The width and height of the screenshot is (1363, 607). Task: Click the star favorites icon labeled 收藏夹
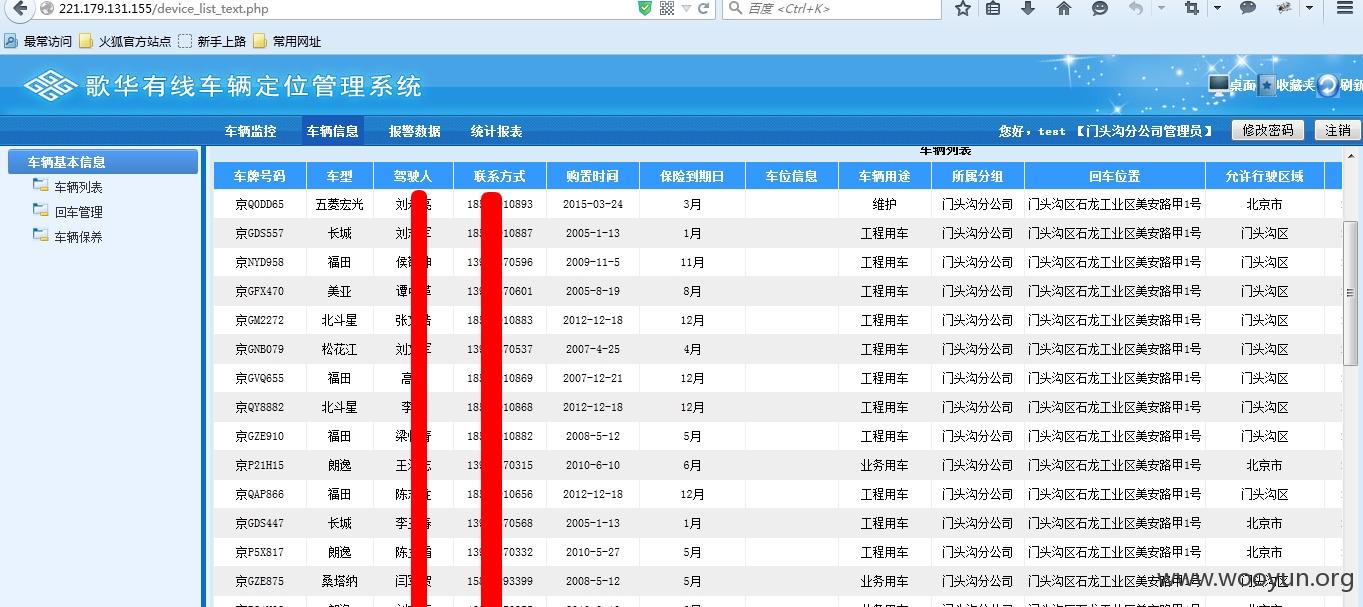(1267, 85)
